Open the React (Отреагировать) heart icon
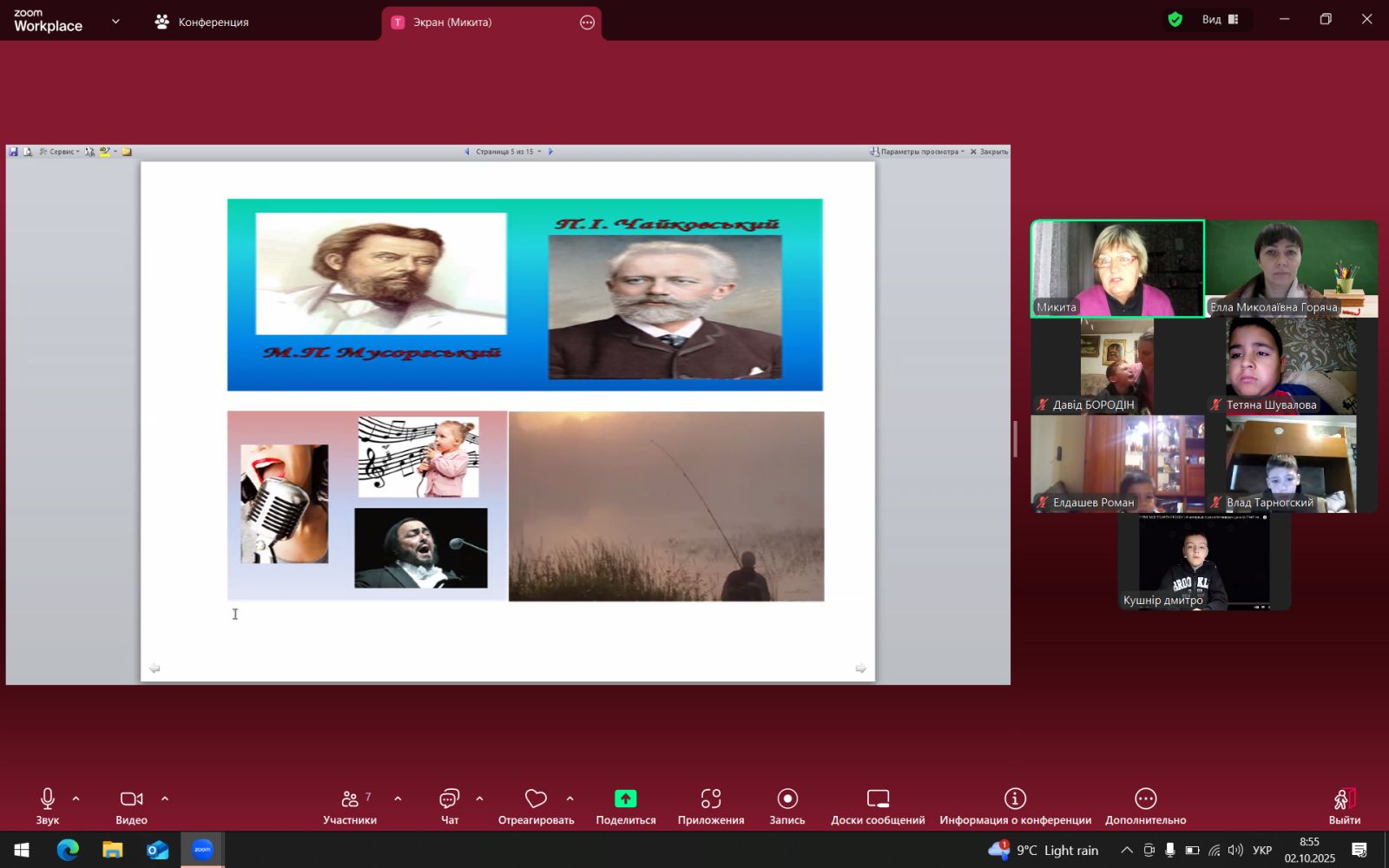 536,799
